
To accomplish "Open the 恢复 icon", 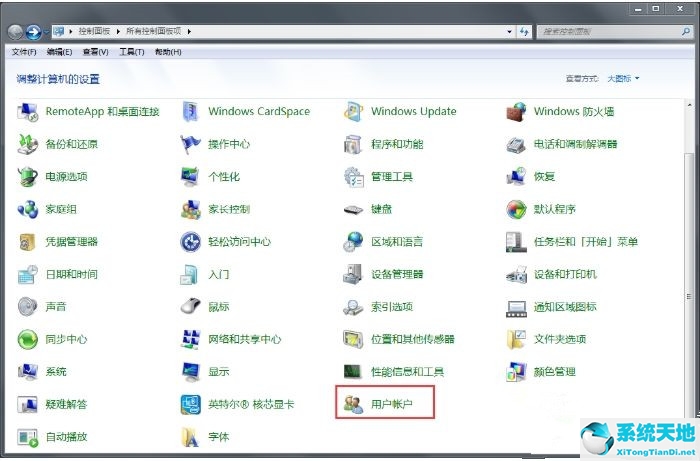I will (x=516, y=177).
